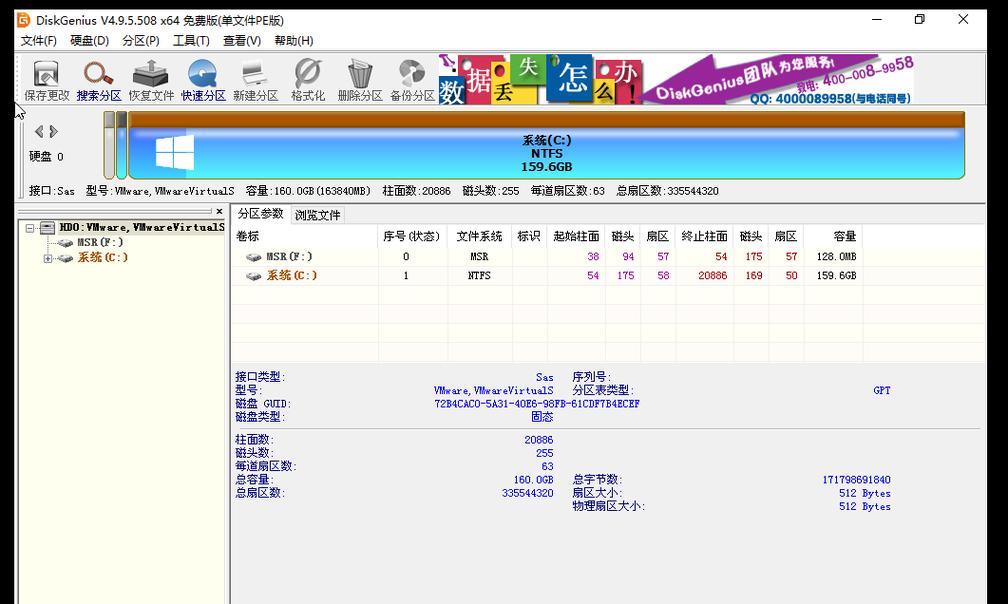Click the 终止柱面 column header
Viewport: 1008px width, 604px height.
click(704, 236)
